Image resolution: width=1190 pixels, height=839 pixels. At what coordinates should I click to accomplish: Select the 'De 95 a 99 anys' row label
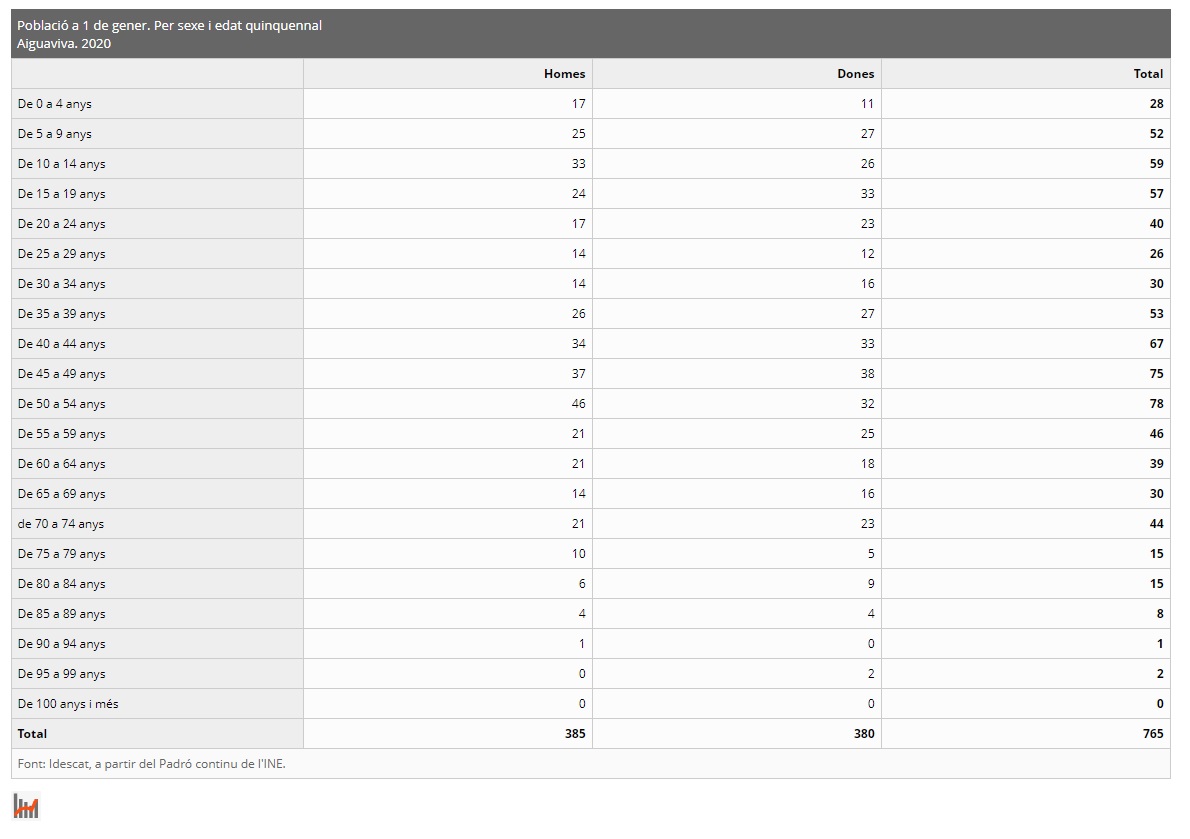point(61,674)
